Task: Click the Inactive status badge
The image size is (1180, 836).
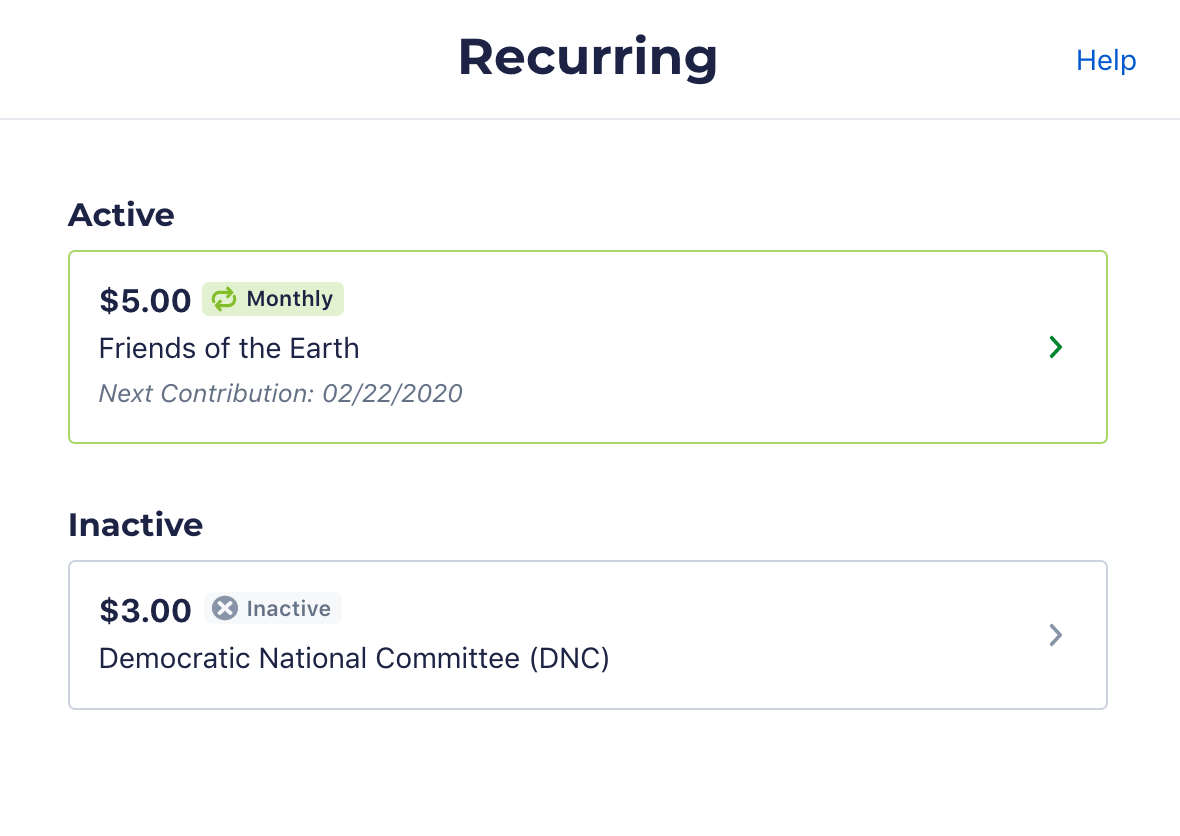Action: [x=273, y=608]
